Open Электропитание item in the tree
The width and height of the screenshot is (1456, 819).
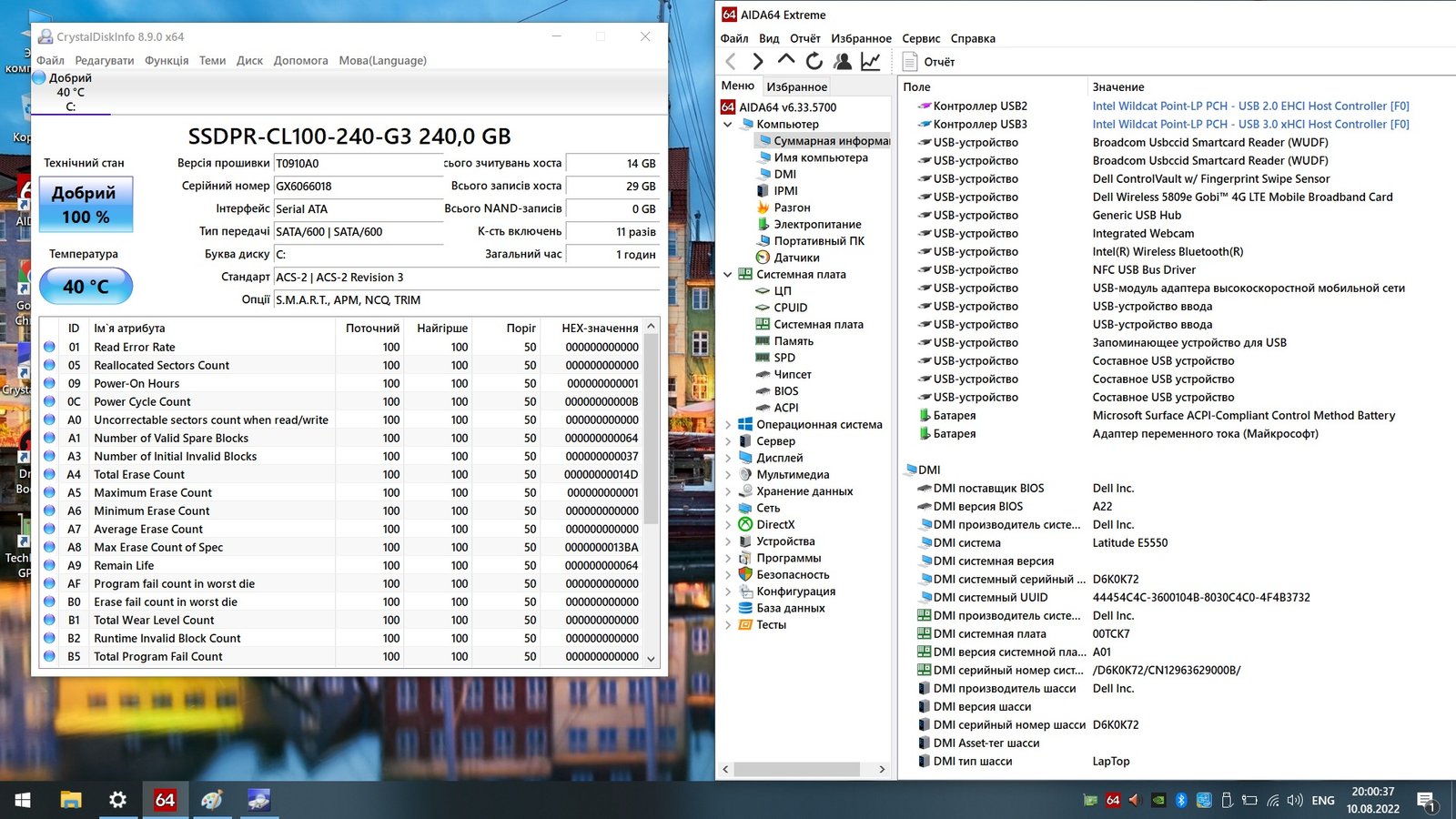point(817,224)
